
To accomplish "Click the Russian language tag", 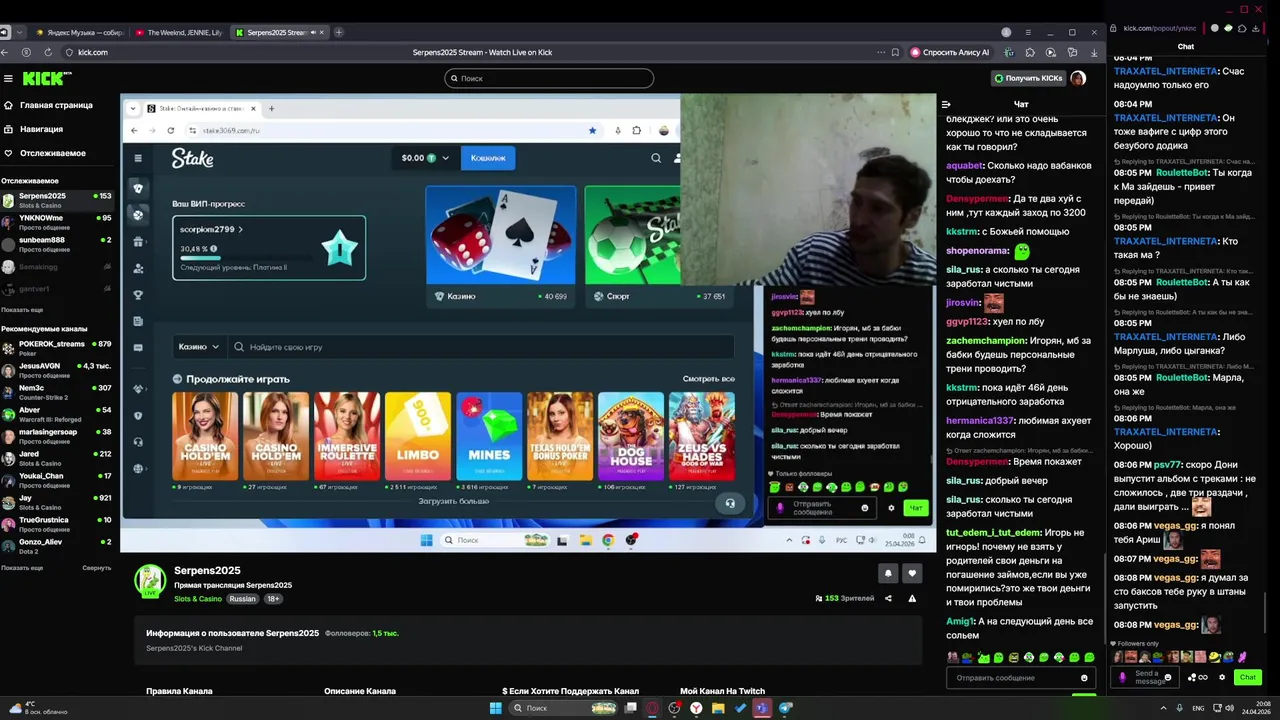I will click(x=242, y=599).
